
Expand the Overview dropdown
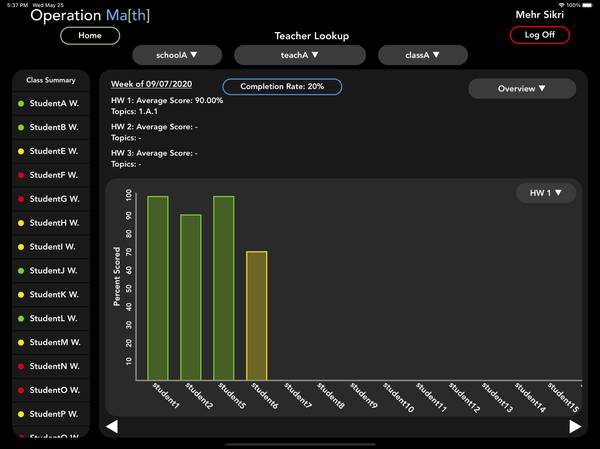(522, 89)
